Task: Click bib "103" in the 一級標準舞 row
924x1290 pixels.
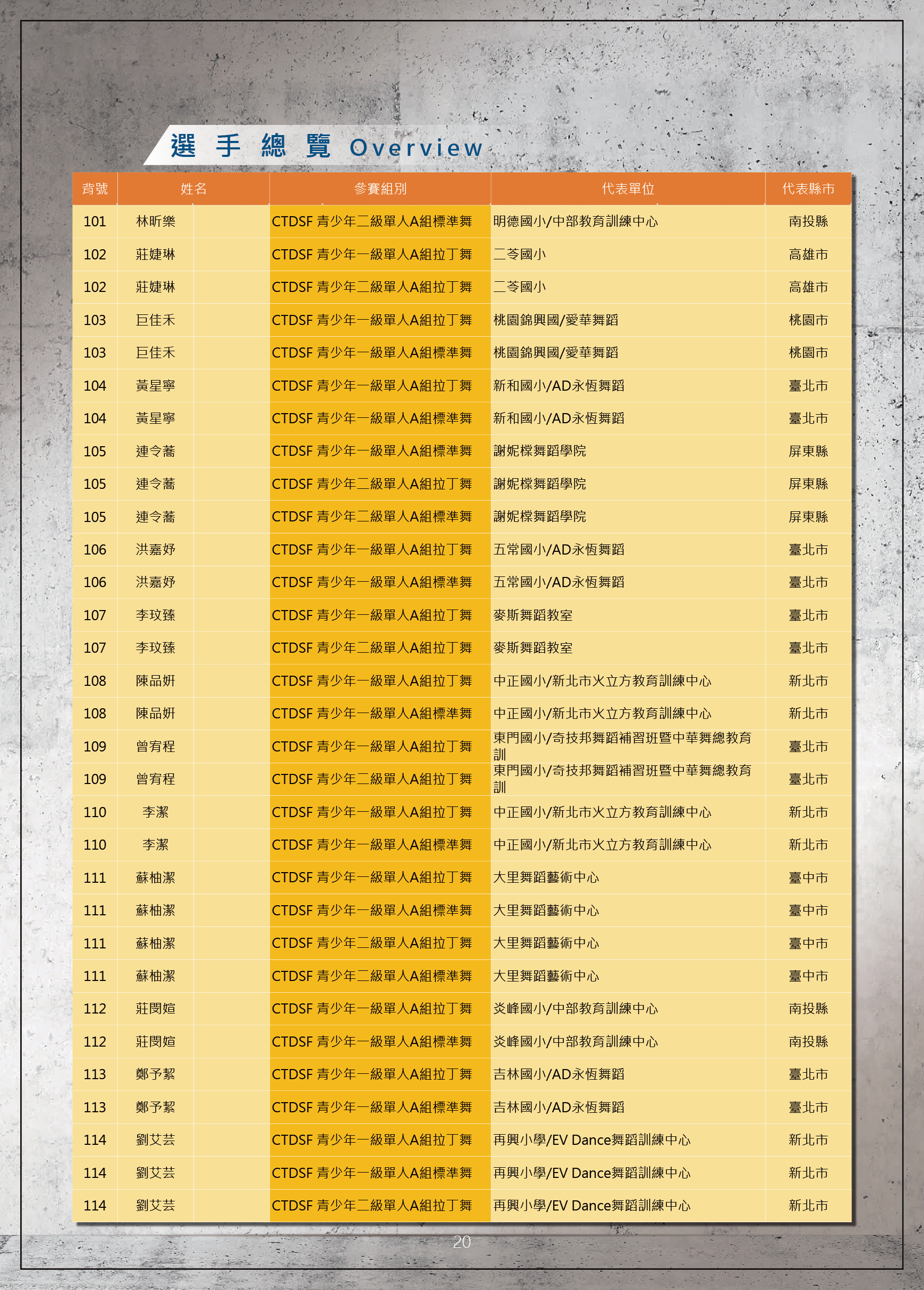Action: point(95,353)
